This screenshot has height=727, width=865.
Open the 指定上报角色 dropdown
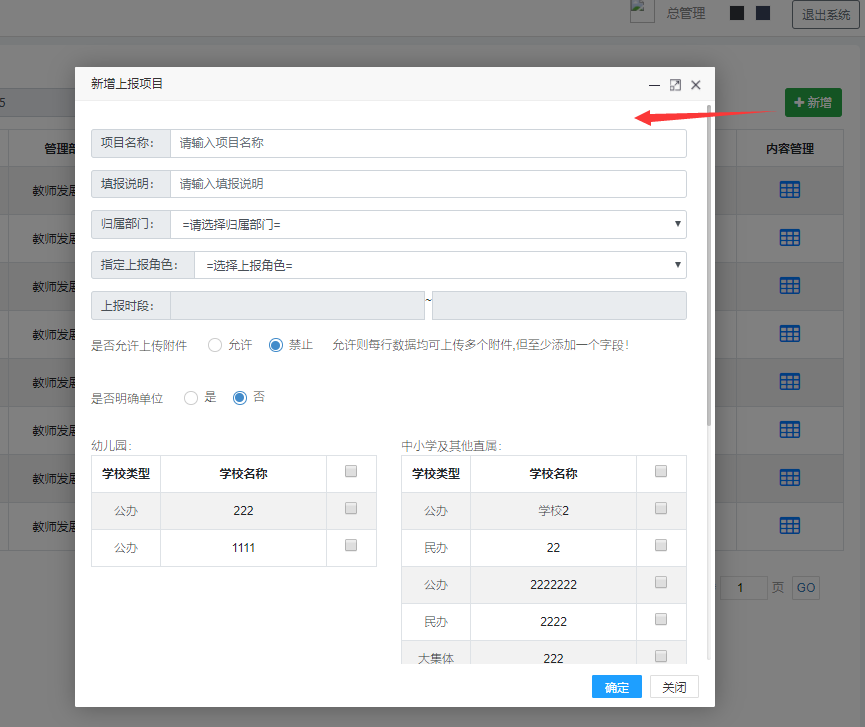(x=440, y=265)
